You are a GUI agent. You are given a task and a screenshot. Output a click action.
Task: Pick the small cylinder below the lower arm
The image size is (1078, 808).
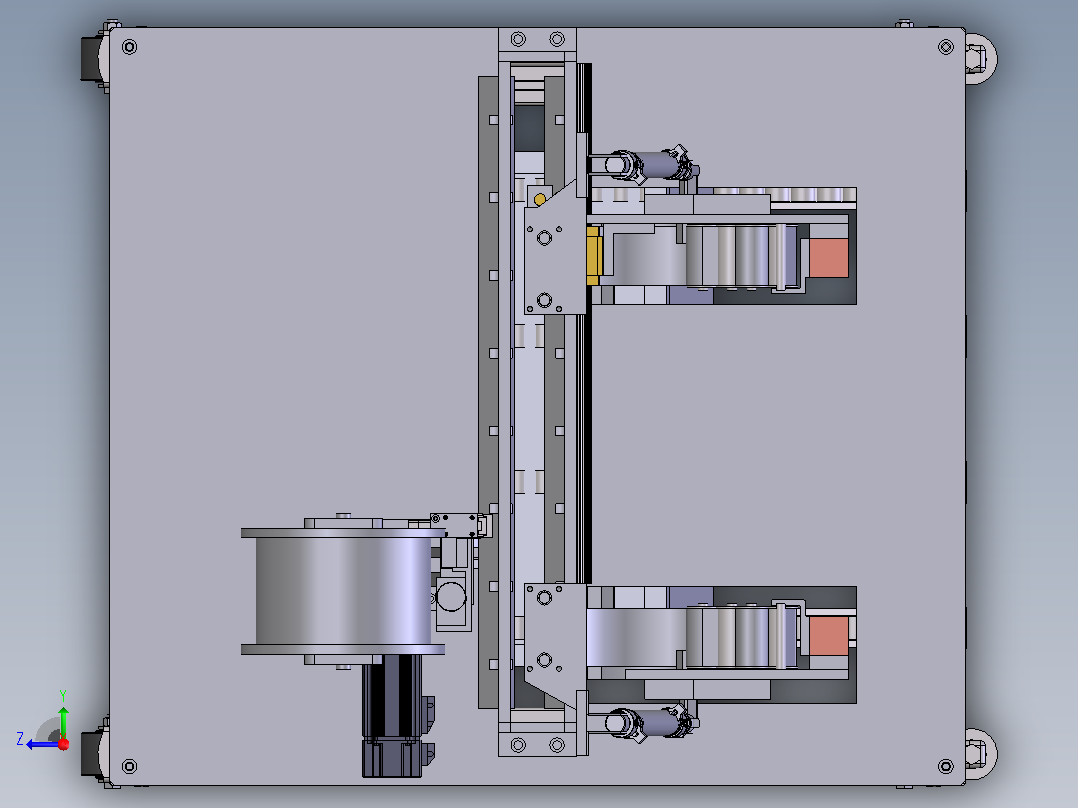tap(650, 723)
